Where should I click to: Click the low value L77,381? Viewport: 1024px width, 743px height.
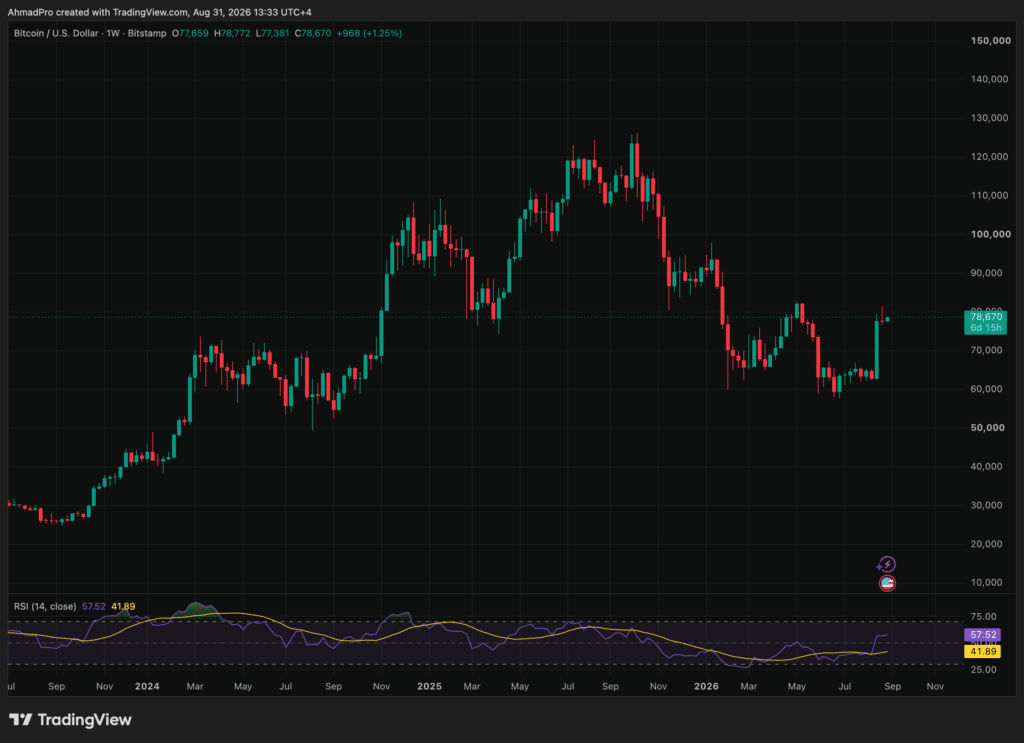(272, 33)
